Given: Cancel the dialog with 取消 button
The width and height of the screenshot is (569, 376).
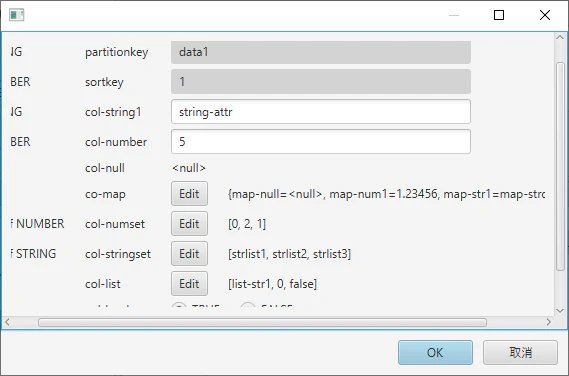Looking at the screenshot, I should pyautogui.click(x=520, y=352).
